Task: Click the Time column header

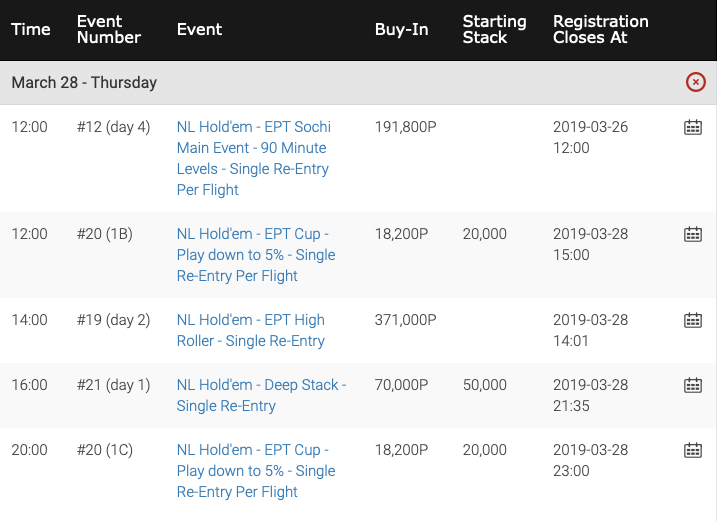Action: tap(31, 29)
